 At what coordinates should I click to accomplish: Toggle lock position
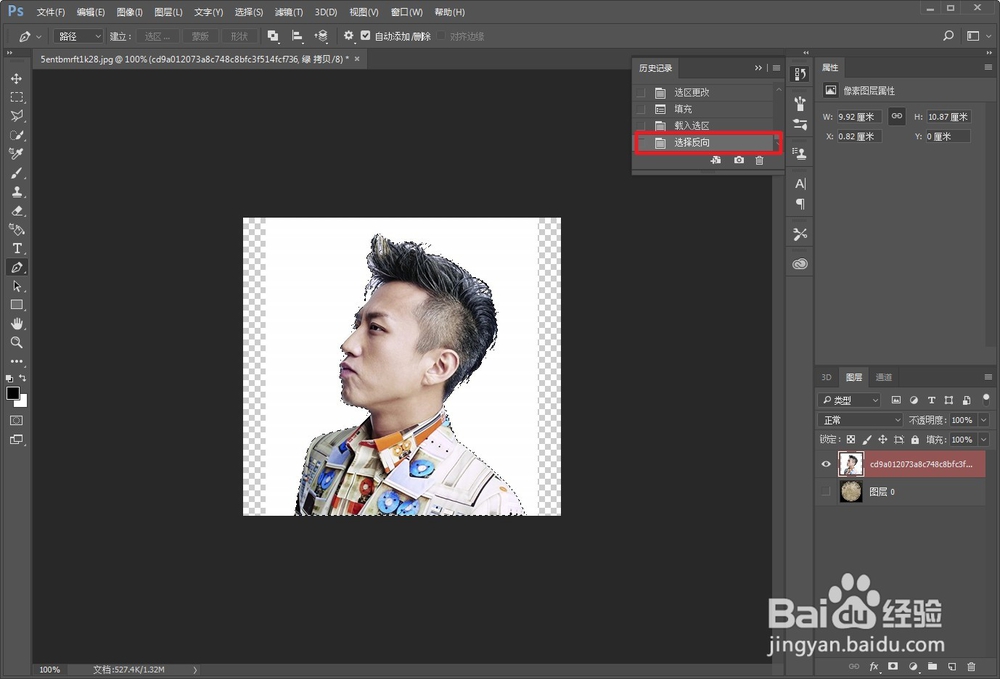coord(883,439)
